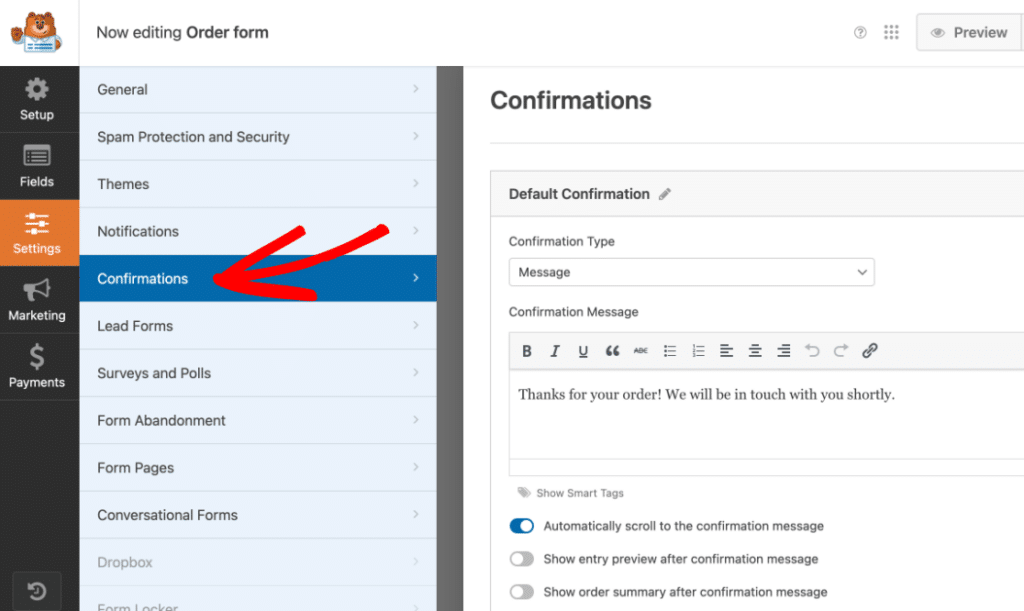Click the pencil icon beside Default Confirmation

coord(665,194)
